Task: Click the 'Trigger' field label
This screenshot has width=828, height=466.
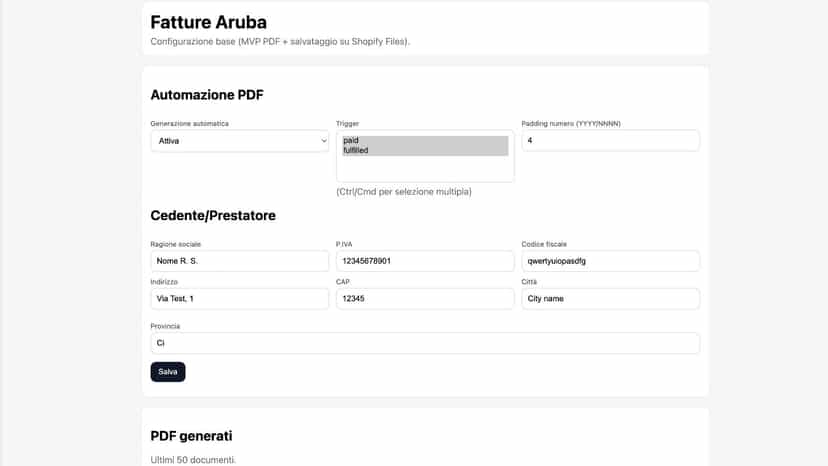Action: [x=347, y=124]
